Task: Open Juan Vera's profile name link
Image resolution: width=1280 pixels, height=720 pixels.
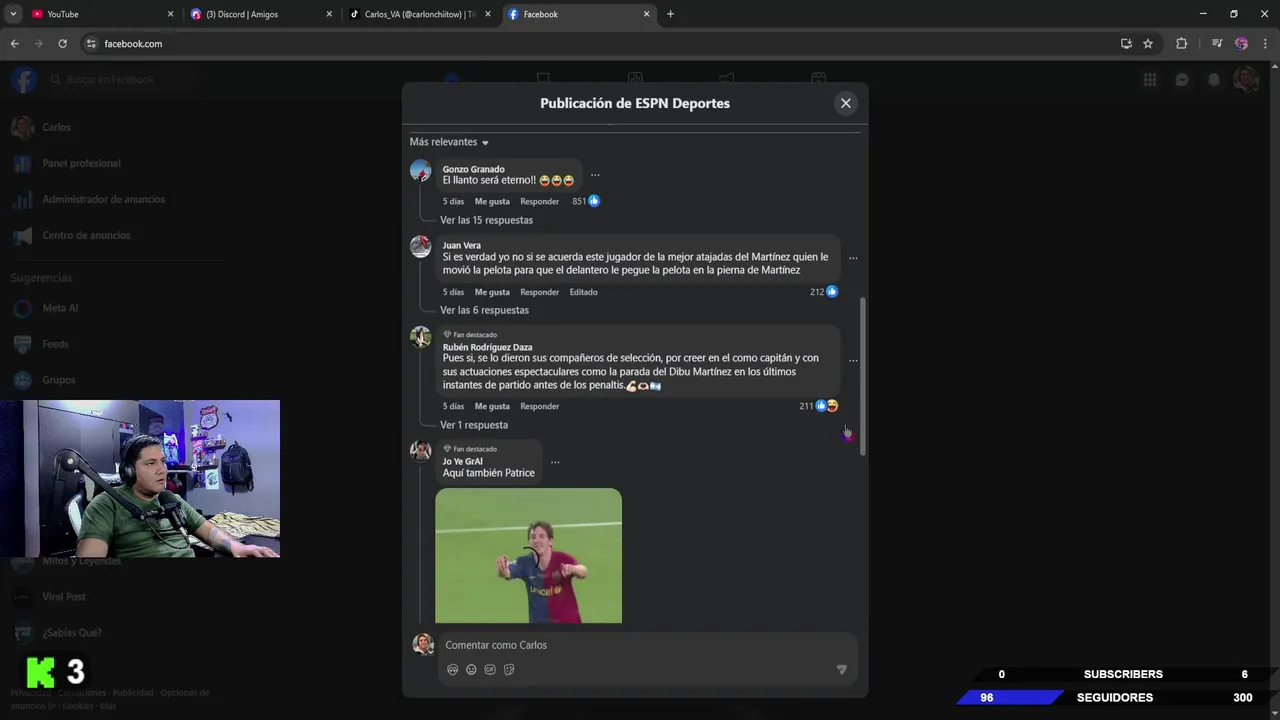Action: coord(462,245)
